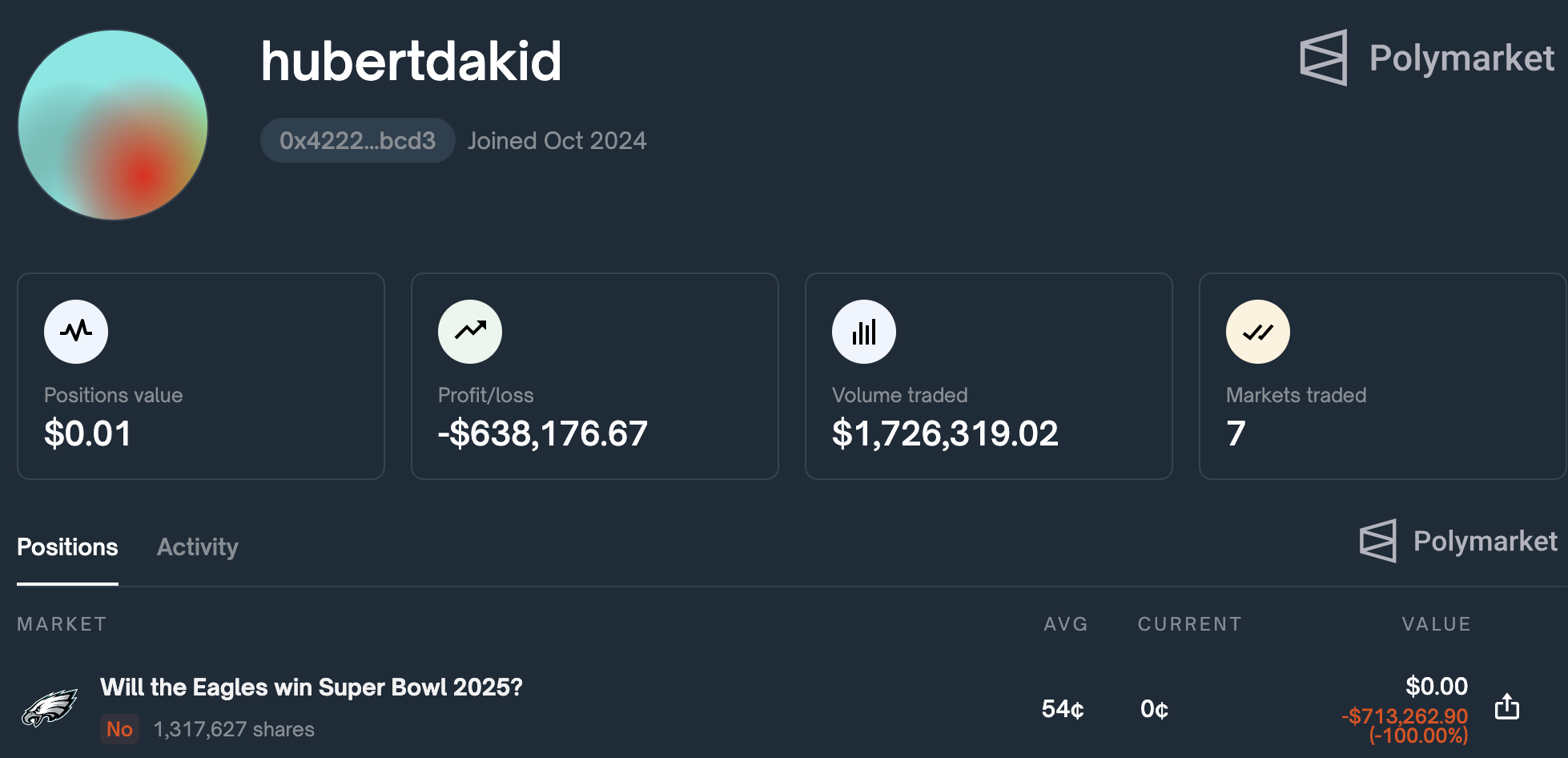Screen dimensions: 1568x758
Task: Click the -$713,262.90 loss value text
Action: coord(1404,716)
